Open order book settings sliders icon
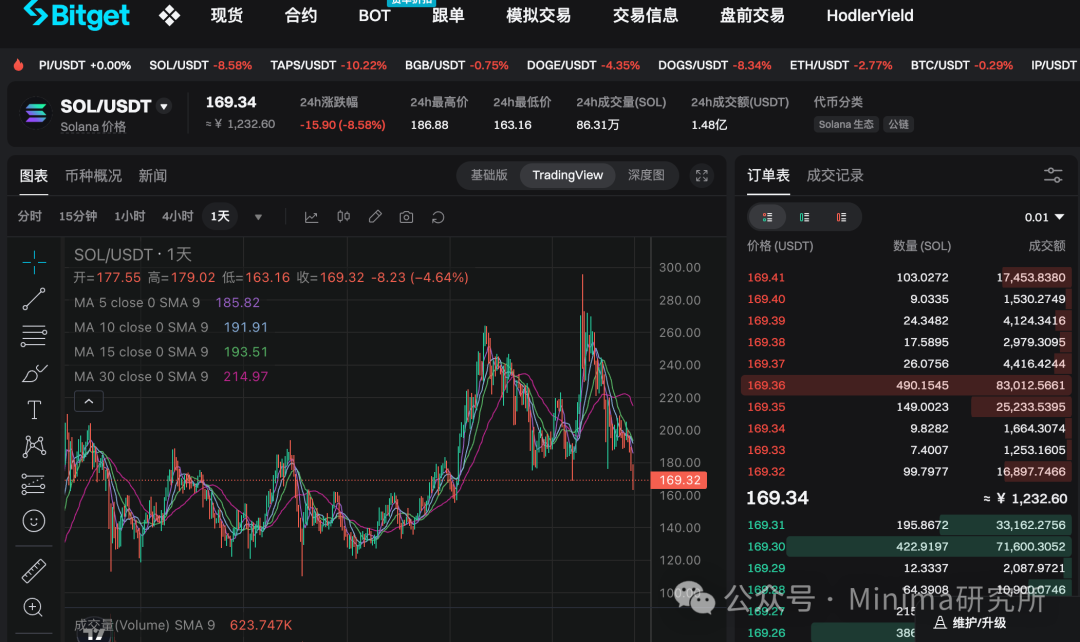This screenshot has width=1080, height=642. point(1053,175)
